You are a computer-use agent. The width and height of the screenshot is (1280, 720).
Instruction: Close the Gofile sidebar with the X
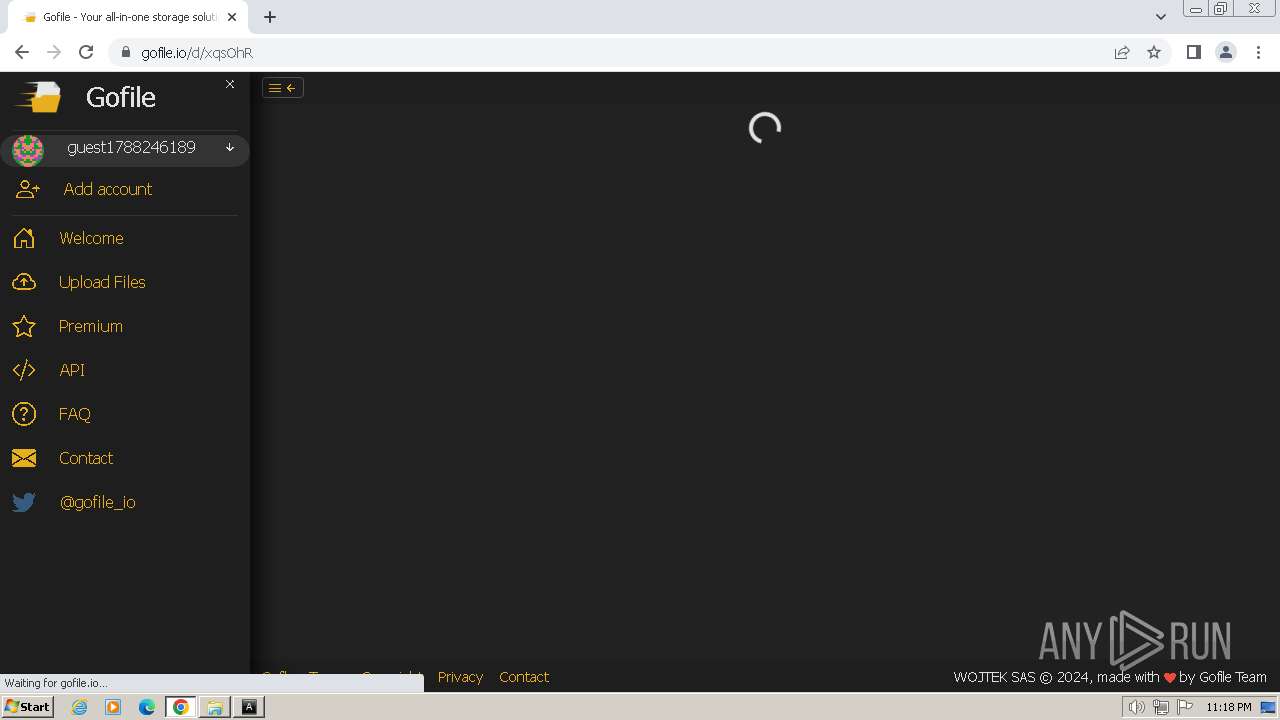(x=230, y=84)
